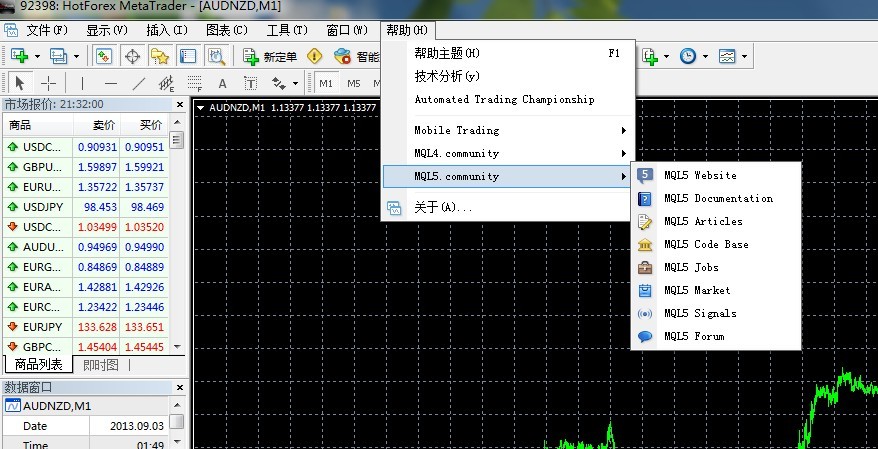Open the 插入(I) menu
The width and height of the screenshot is (878, 449).
coord(167,30)
